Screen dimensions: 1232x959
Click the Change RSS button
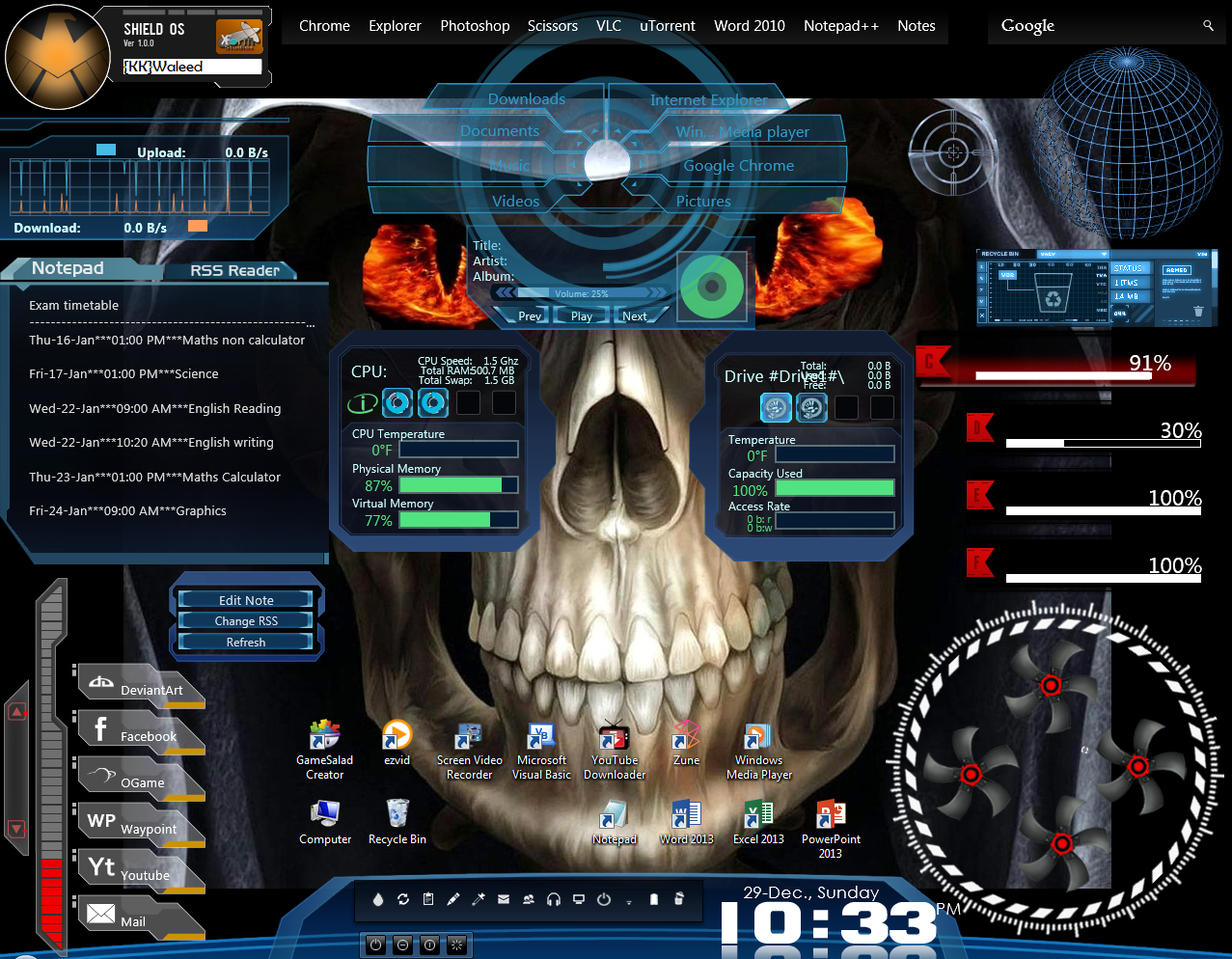click(246, 621)
